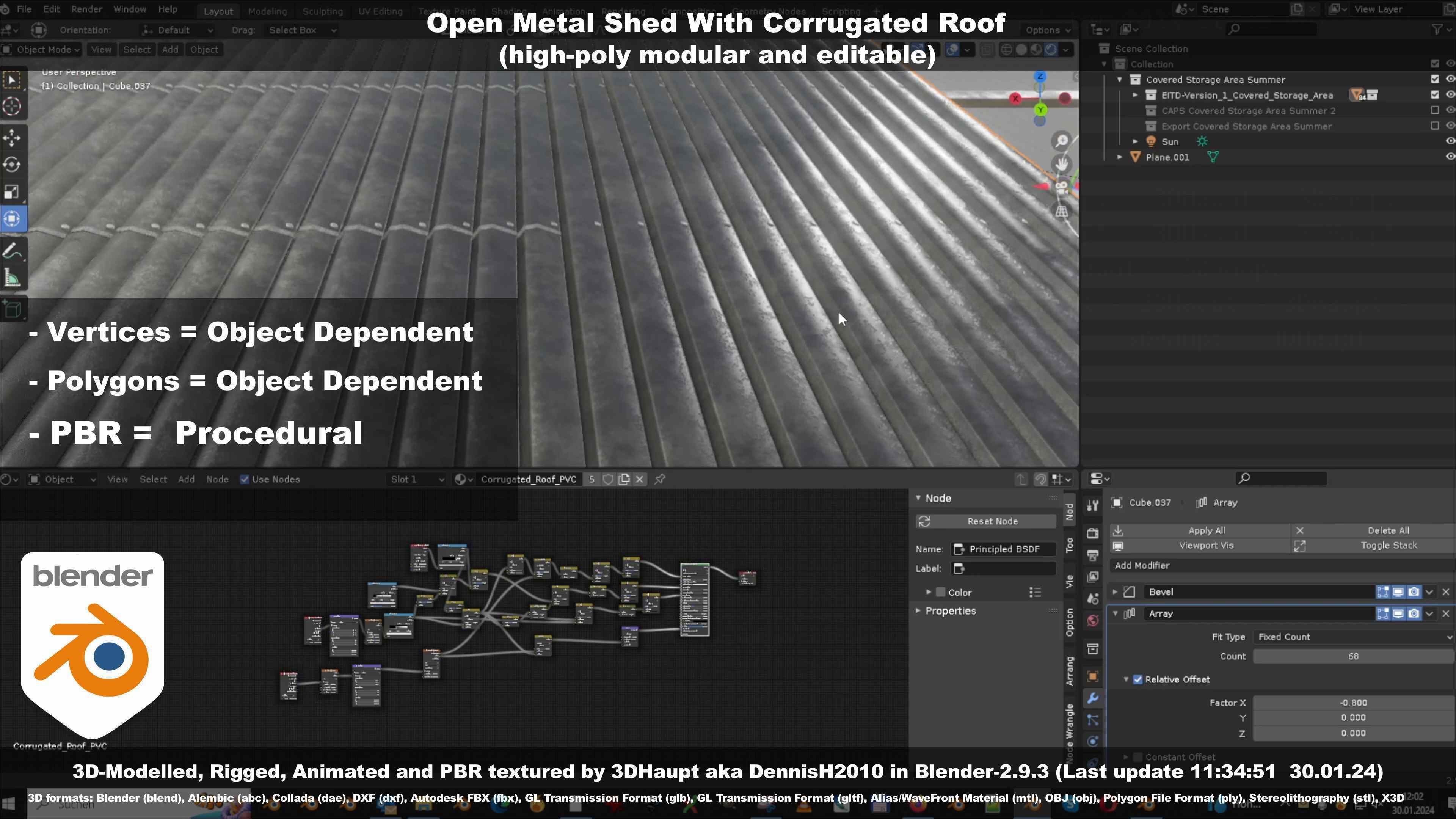Open the Fit Type Fixed Count dropdown
Viewport: 1456px width, 819px height.
pos(1353,637)
